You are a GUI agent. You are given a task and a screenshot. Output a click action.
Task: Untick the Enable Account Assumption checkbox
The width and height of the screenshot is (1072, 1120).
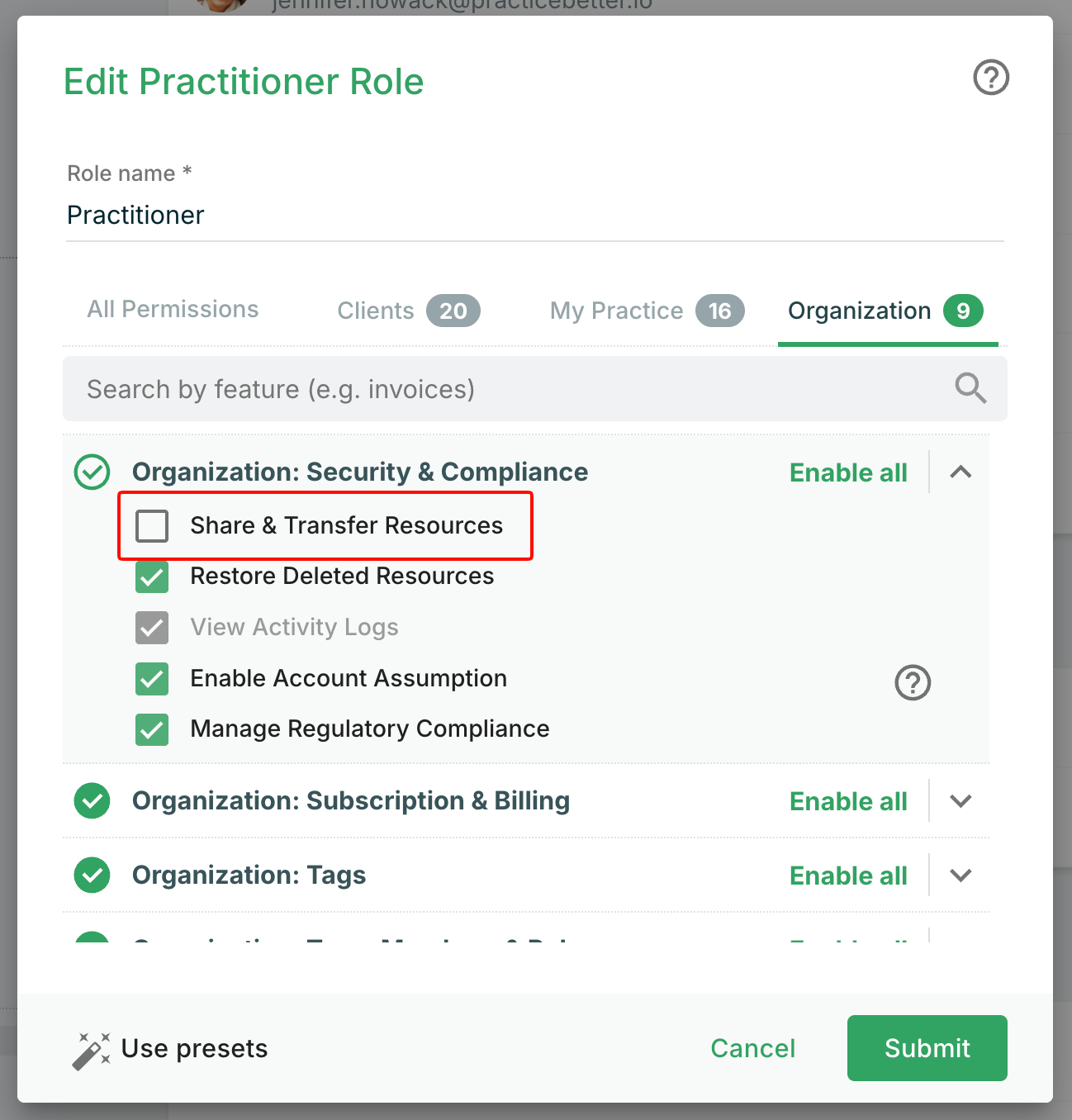pyautogui.click(x=152, y=679)
